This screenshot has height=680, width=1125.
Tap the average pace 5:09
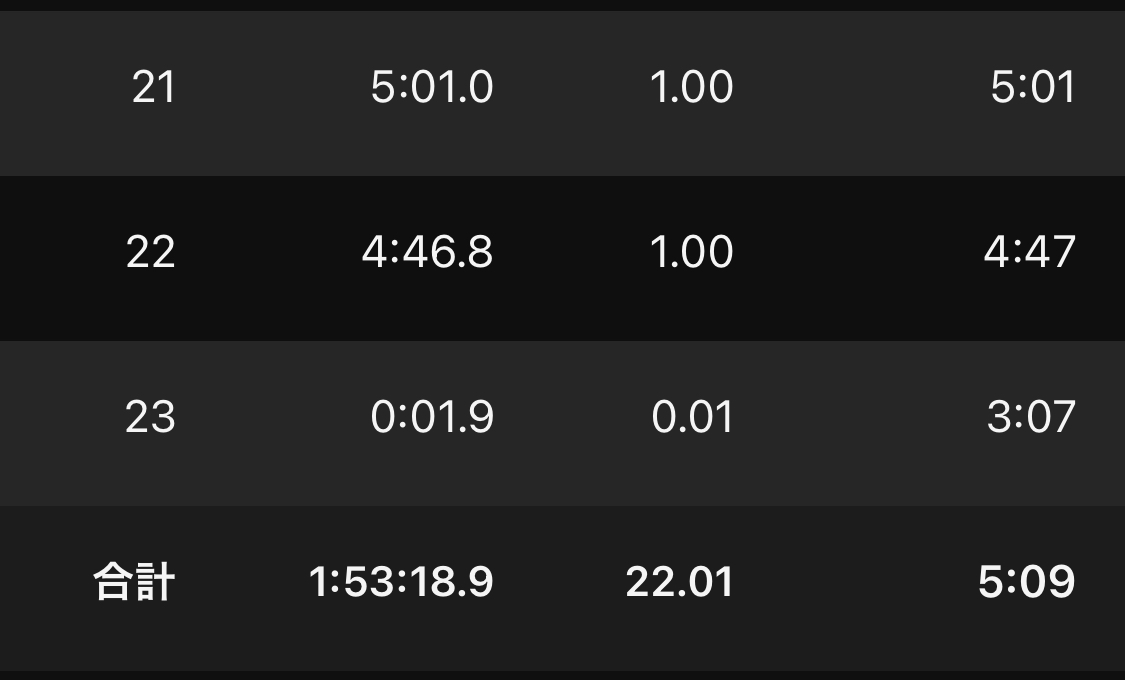[x=1027, y=582]
